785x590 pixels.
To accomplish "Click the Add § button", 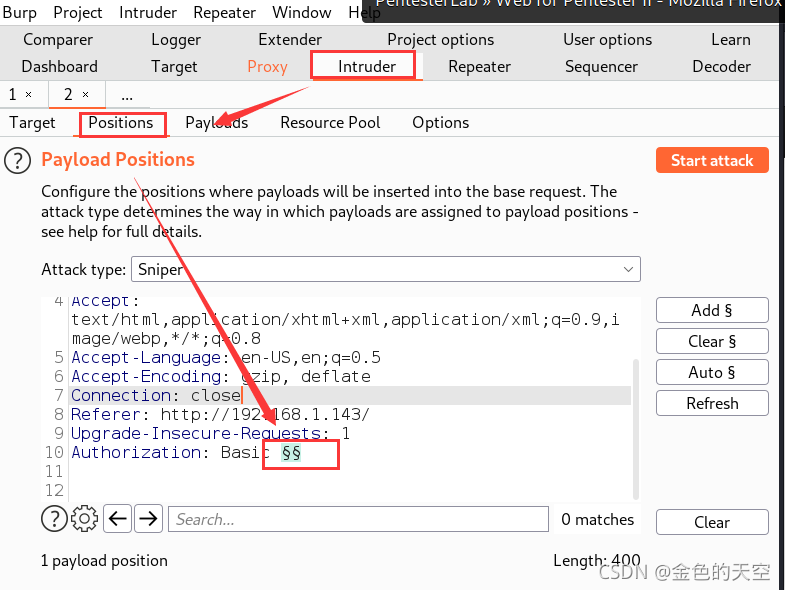I will (x=712, y=311).
